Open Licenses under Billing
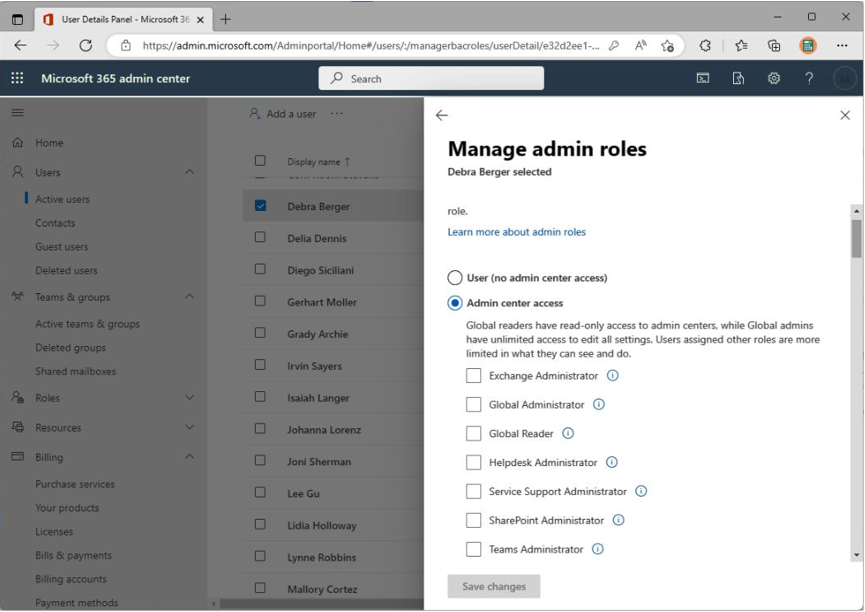865x612 pixels. point(54,531)
